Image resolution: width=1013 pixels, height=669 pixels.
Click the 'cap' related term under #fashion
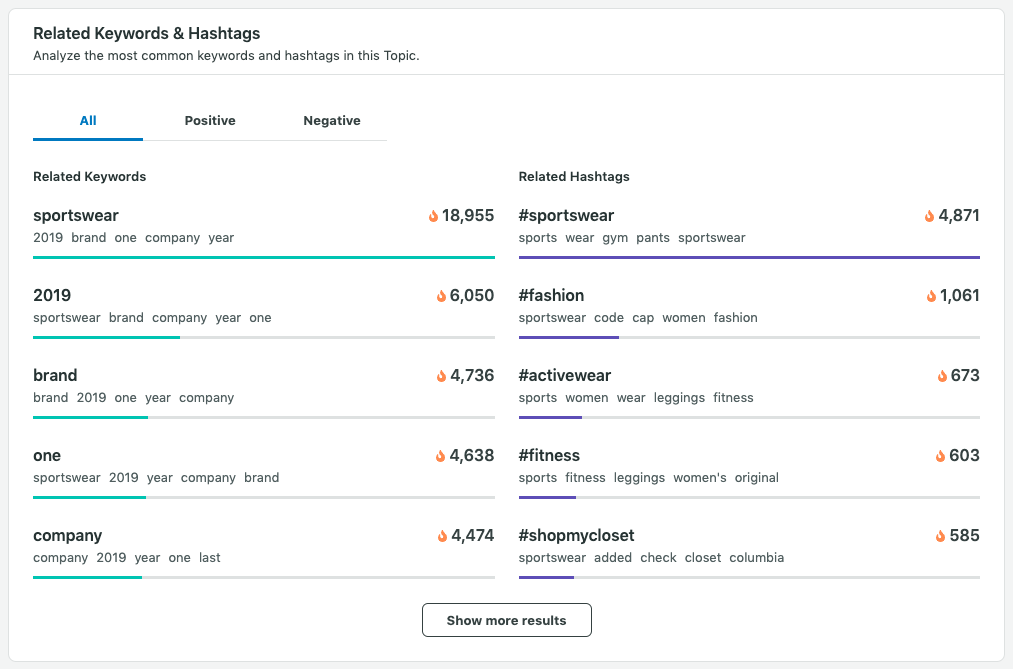(x=643, y=318)
